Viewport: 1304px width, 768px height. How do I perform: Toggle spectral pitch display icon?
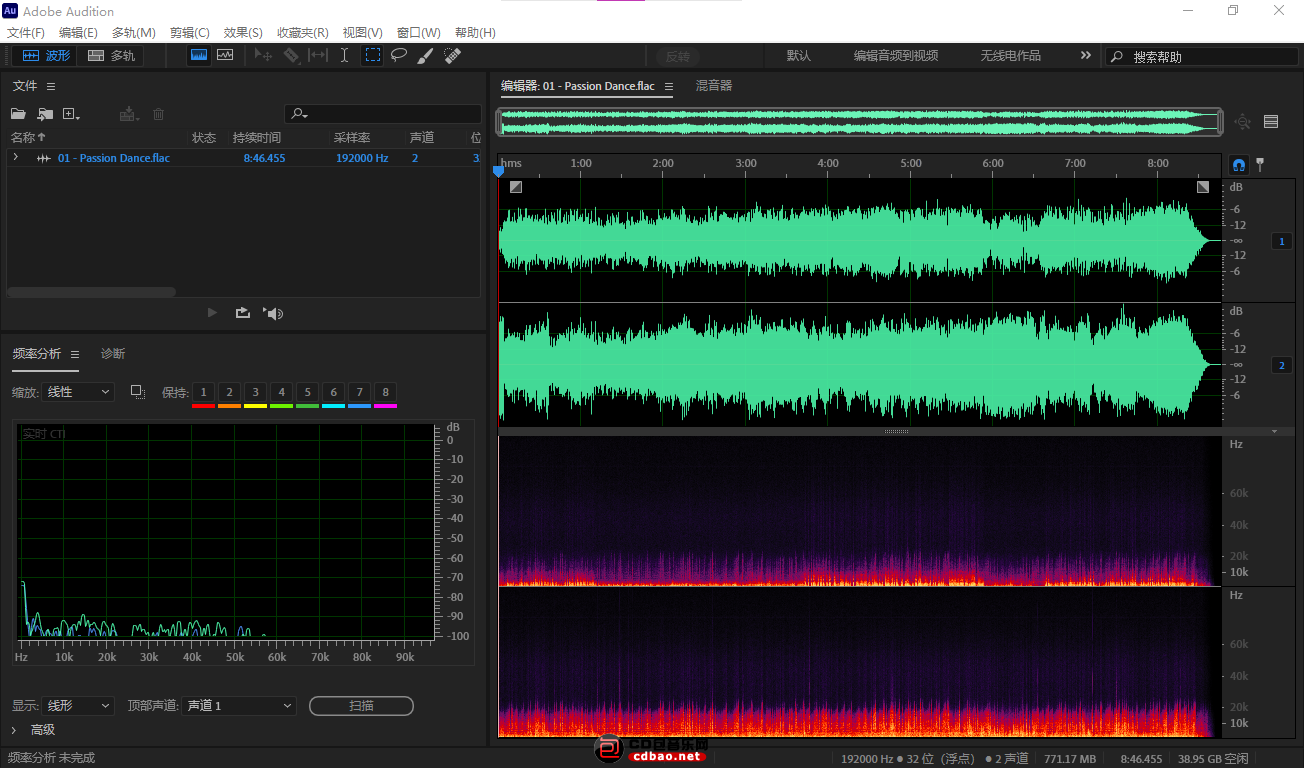click(x=225, y=56)
